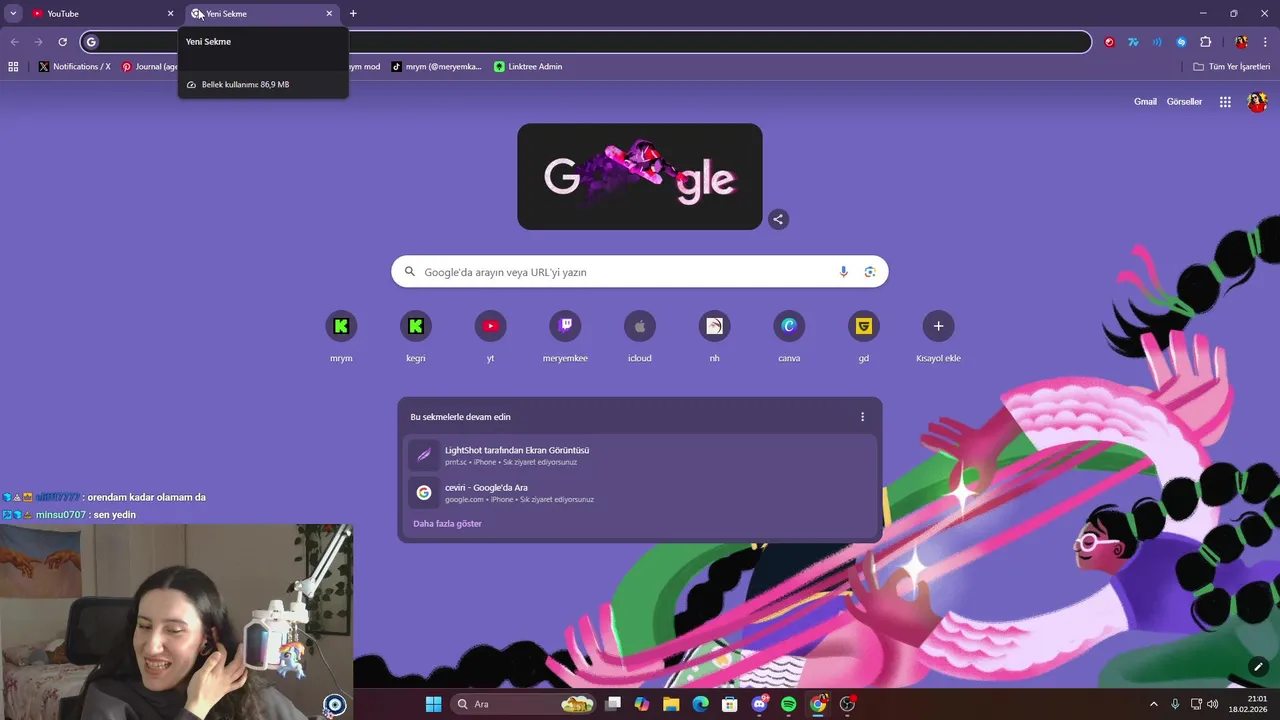1280x720 pixels.
Task: Open the red record extension icon
Action: 1110,42
